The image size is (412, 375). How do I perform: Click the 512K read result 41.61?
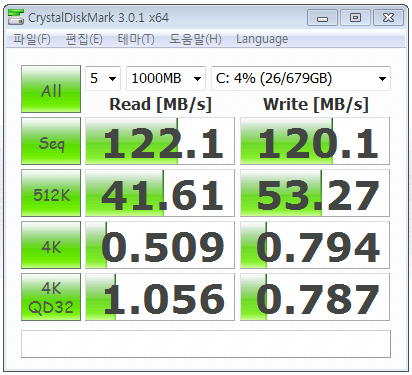coord(160,193)
